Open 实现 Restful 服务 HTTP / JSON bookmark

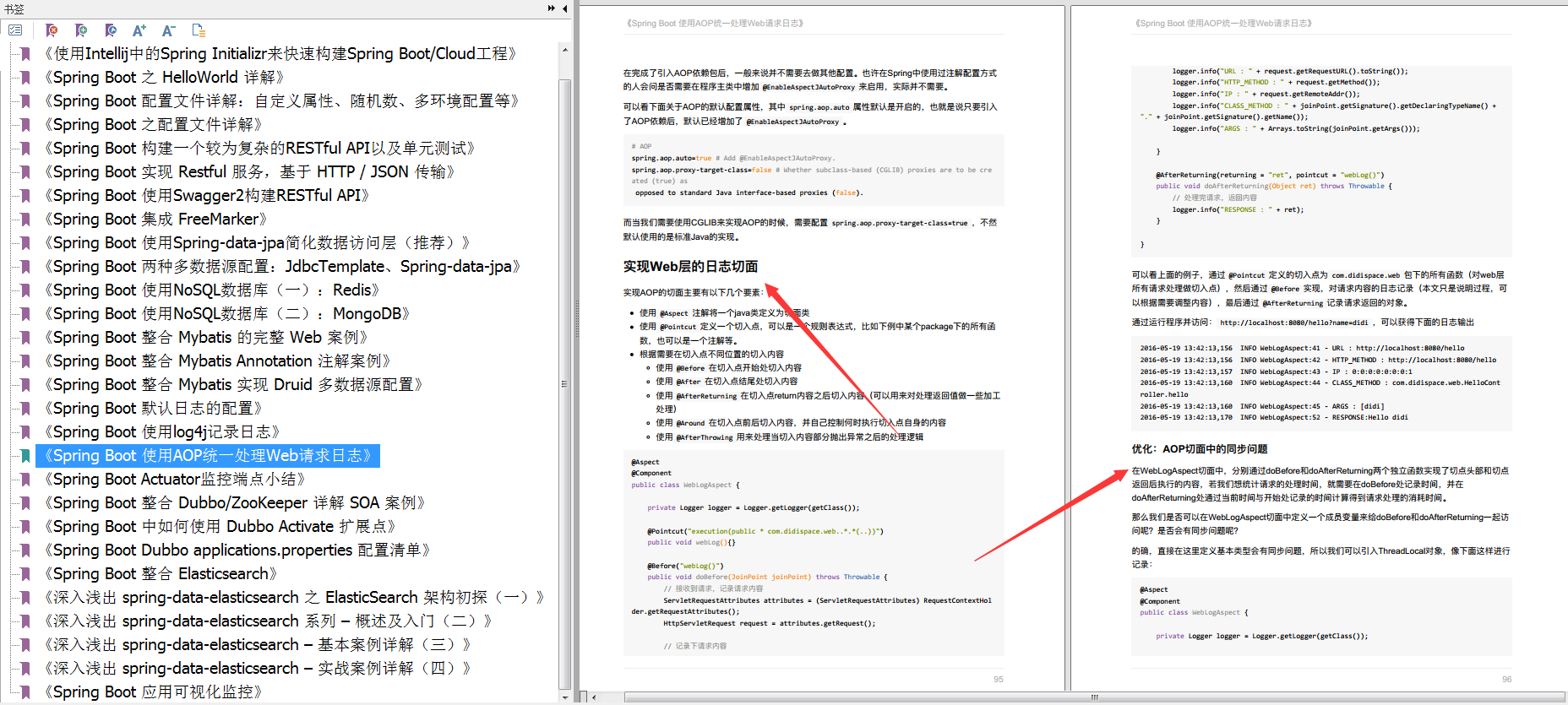(x=248, y=172)
